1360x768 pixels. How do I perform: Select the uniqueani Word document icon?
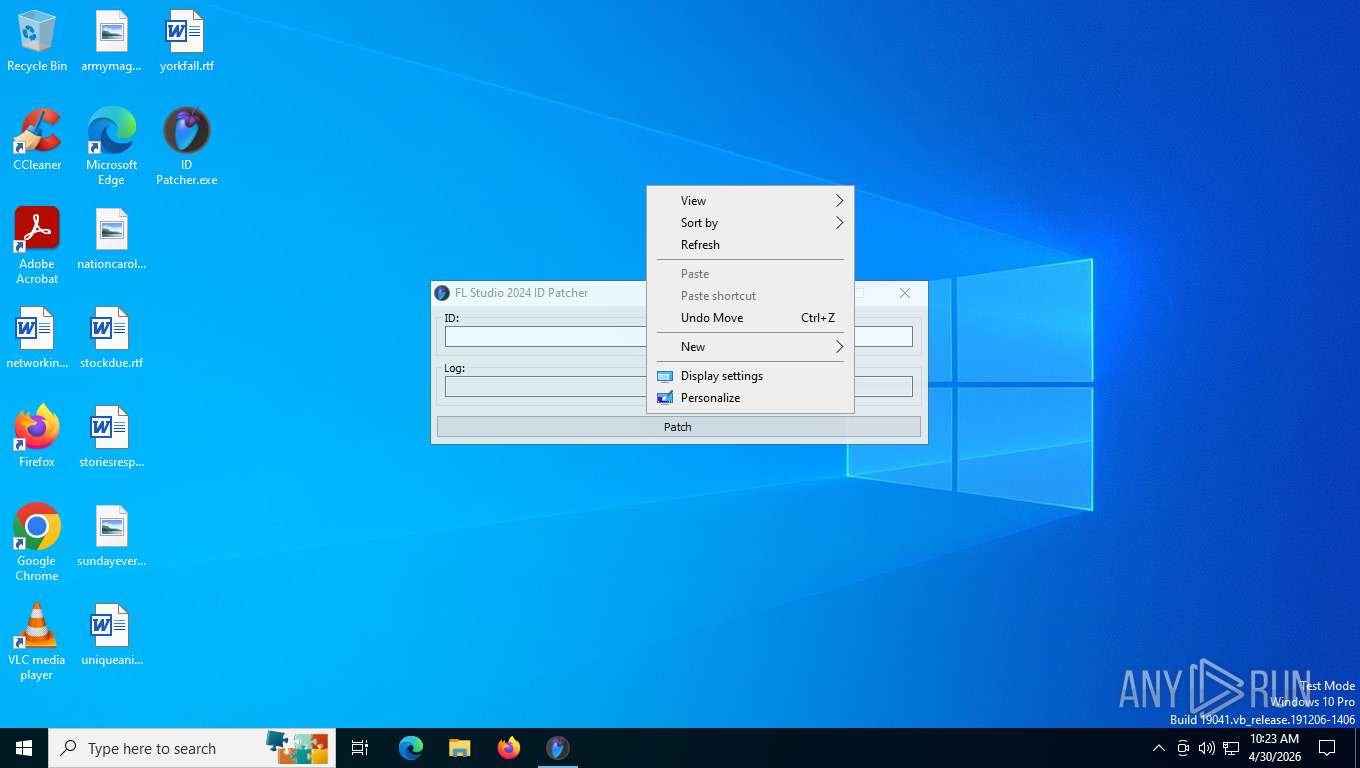coord(111,635)
